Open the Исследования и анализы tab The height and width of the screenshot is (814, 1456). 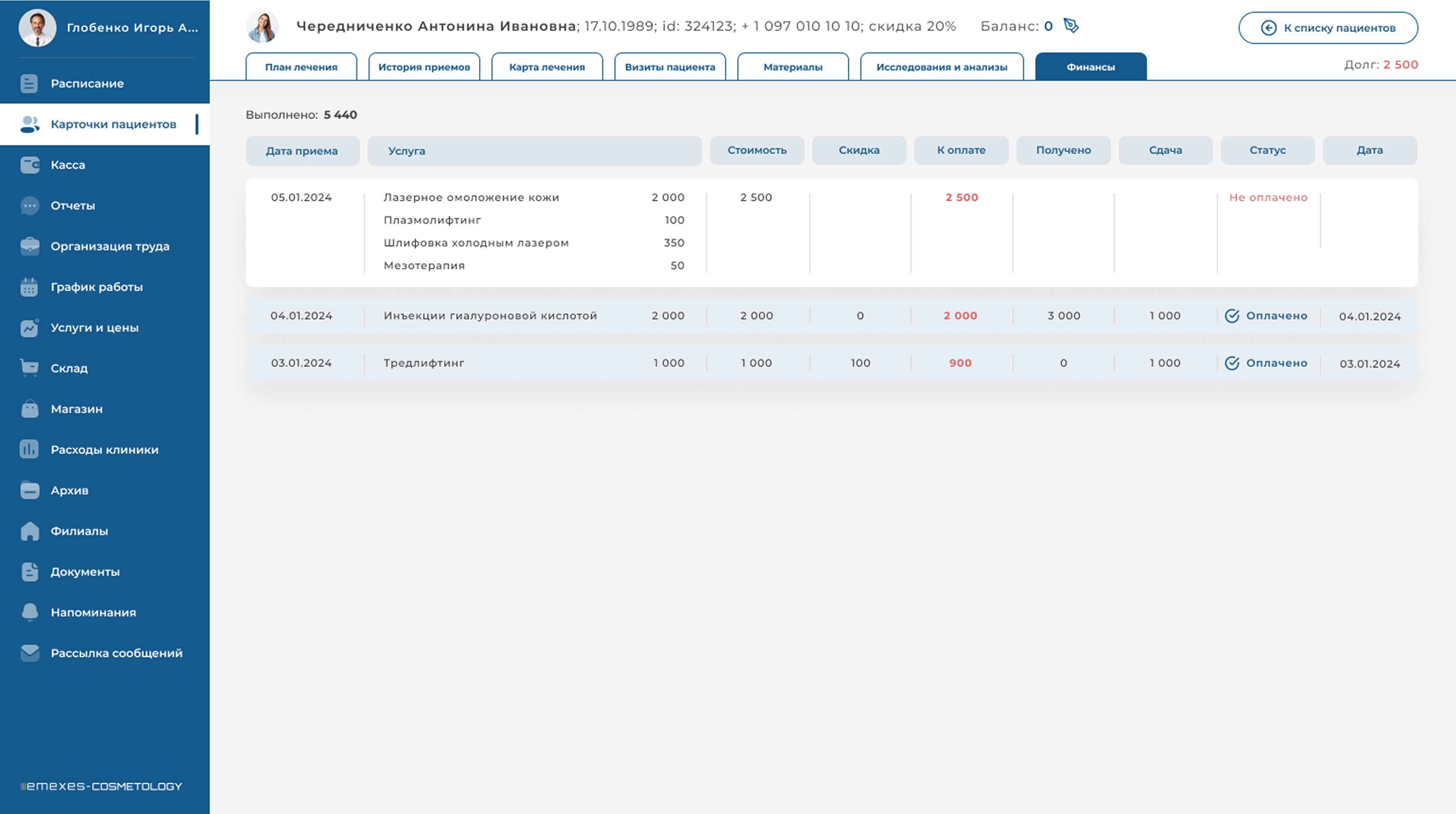point(941,67)
